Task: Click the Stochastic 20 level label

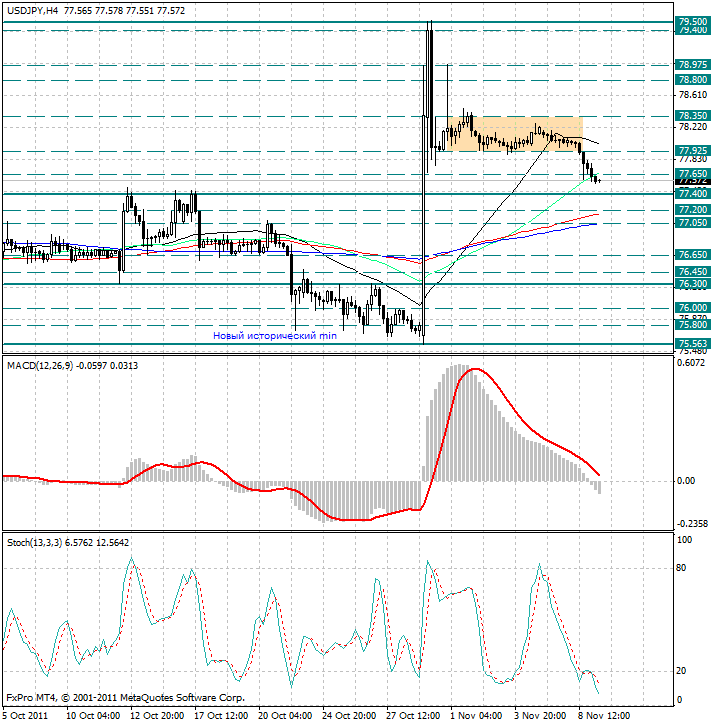Action: tap(681, 671)
